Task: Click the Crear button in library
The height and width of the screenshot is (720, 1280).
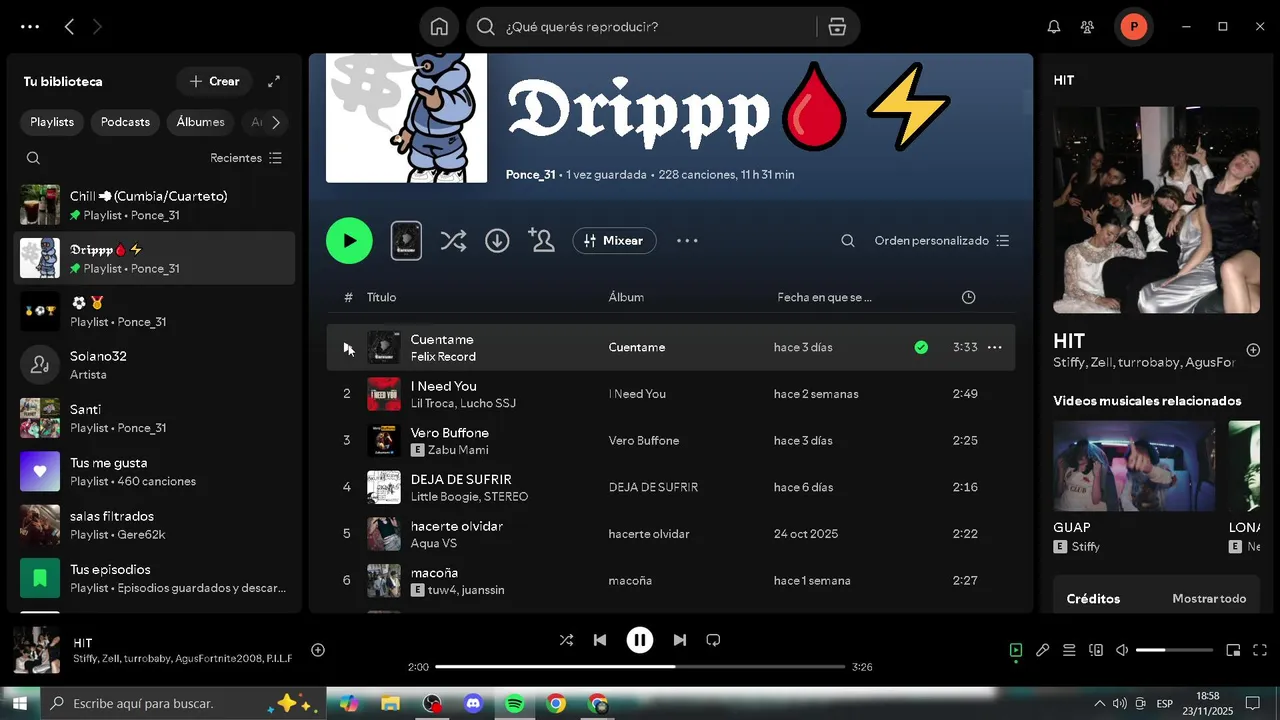Action: click(x=214, y=81)
